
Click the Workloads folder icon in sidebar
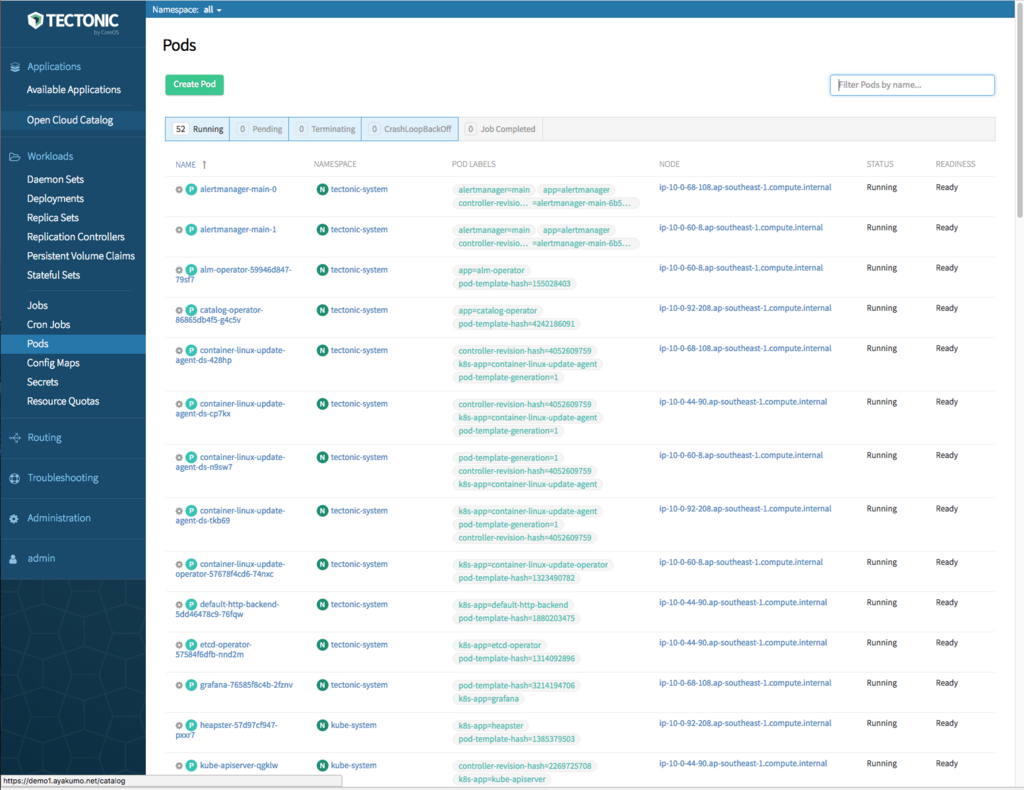(13, 155)
